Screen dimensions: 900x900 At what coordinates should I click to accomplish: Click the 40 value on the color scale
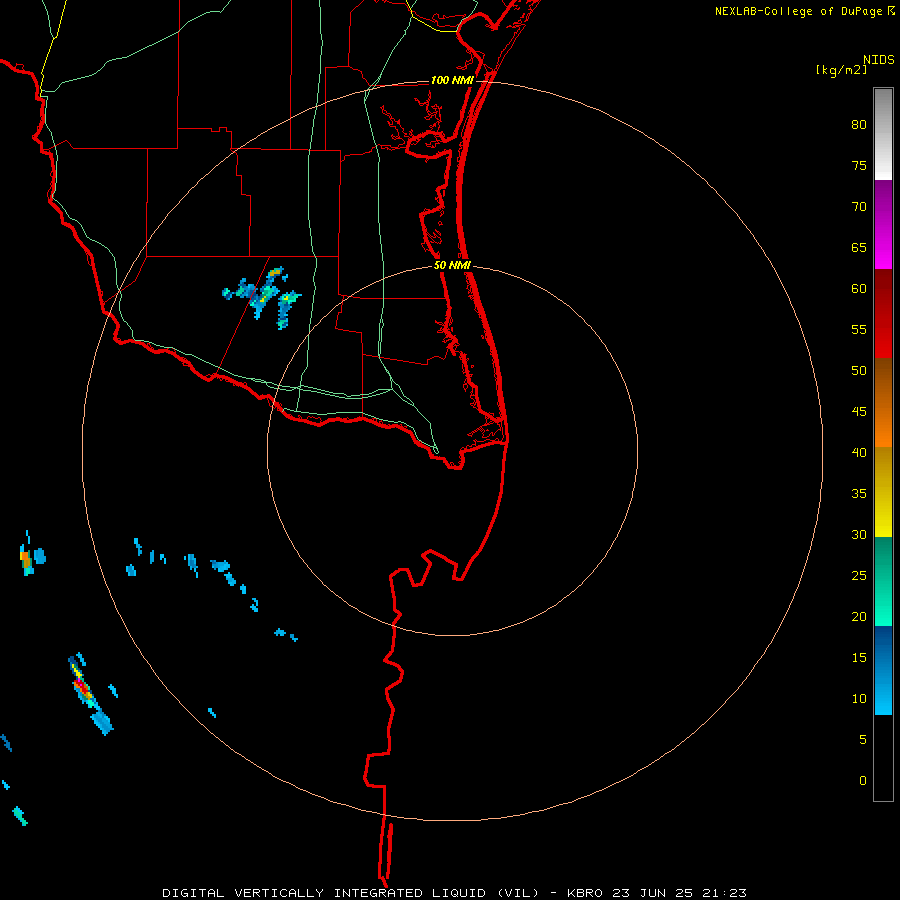click(x=859, y=452)
